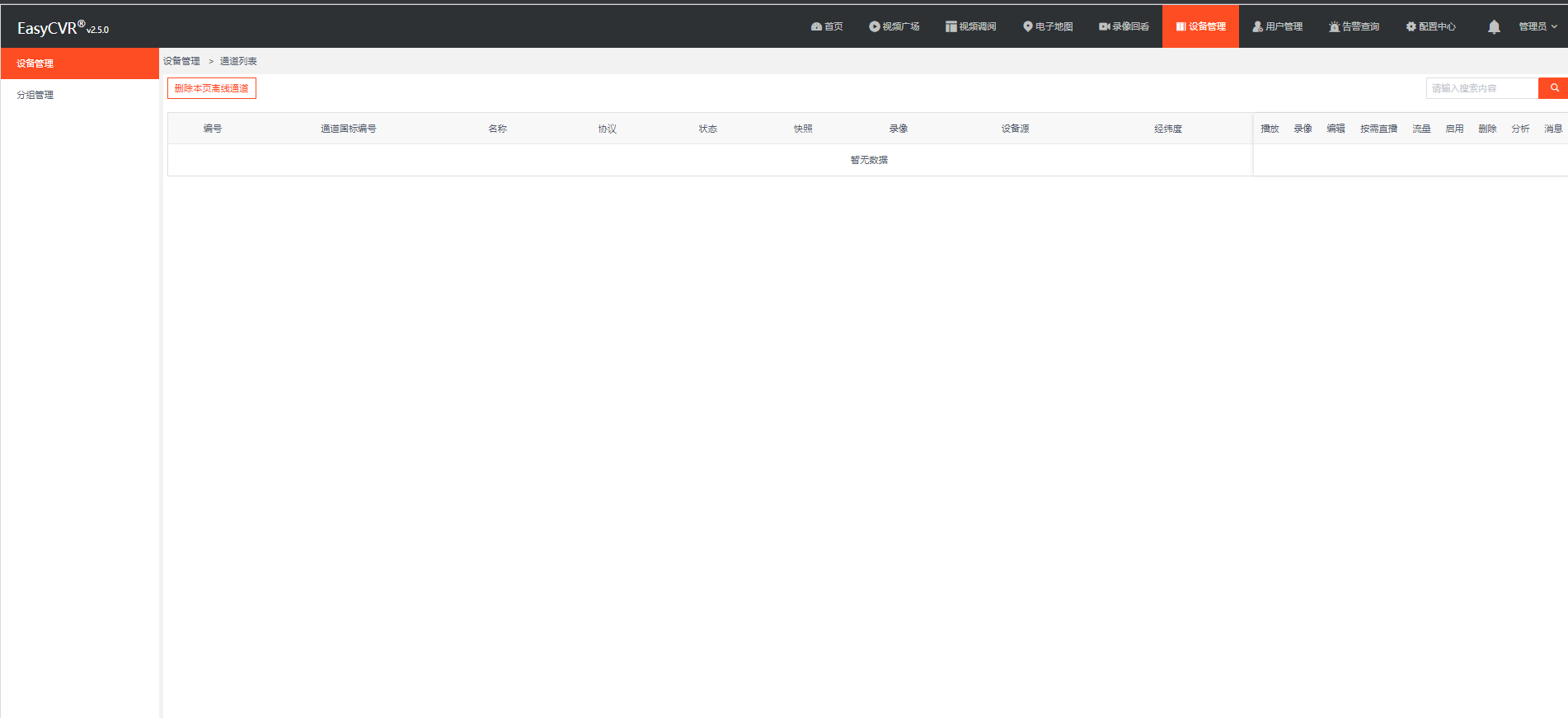
Task: Click the notification bell icon
Action: tap(1494, 27)
